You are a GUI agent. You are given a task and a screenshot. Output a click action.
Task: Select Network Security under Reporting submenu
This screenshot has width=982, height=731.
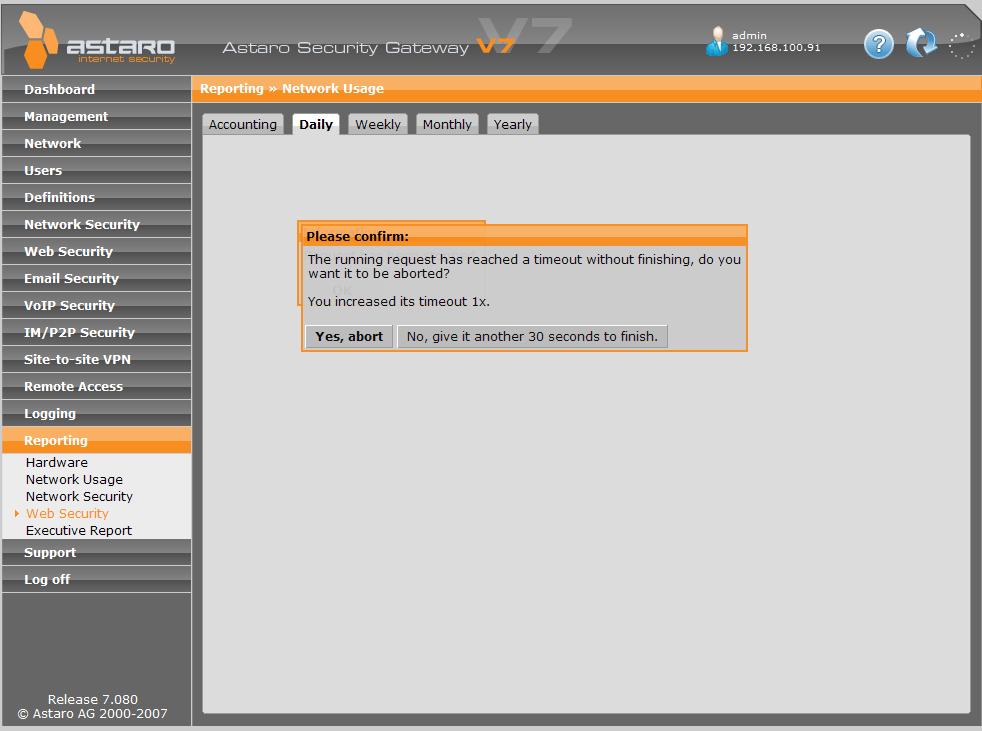coord(79,496)
